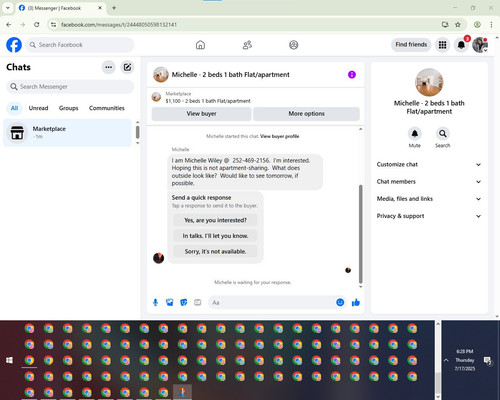Open emoji picker in message box
The image size is (500, 400).
pyautogui.click(x=340, y=302)
